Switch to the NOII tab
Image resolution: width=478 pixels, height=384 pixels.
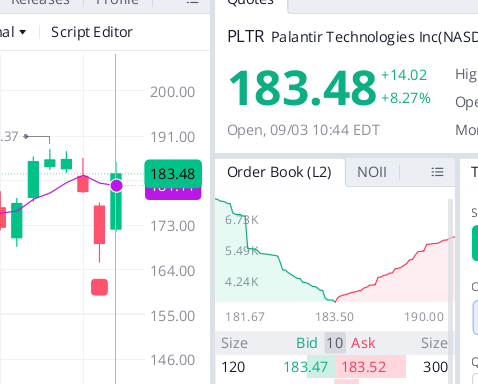pyautogui.click(x=372, y=172)
